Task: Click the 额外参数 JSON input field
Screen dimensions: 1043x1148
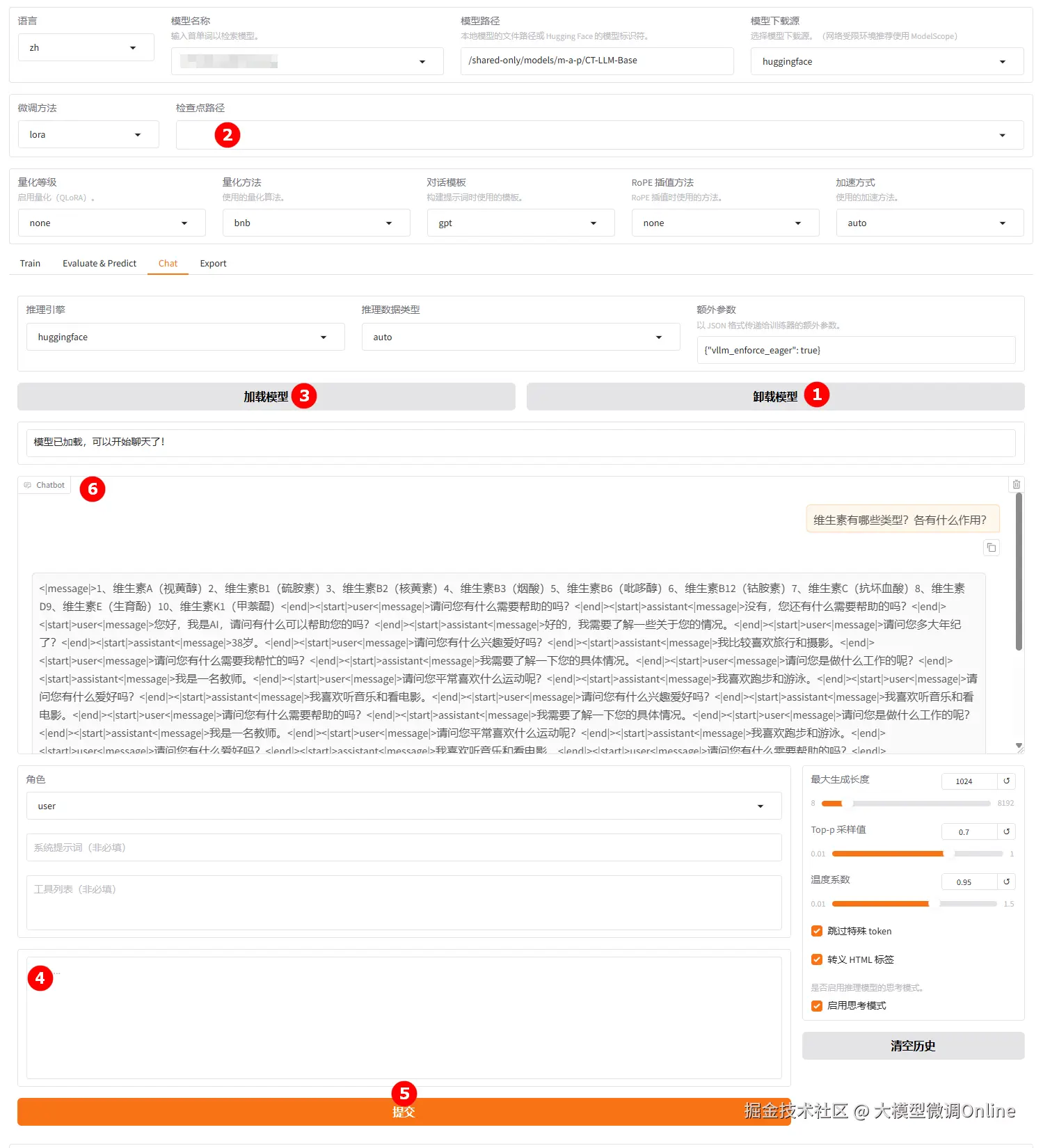Action: coord(857,350)
